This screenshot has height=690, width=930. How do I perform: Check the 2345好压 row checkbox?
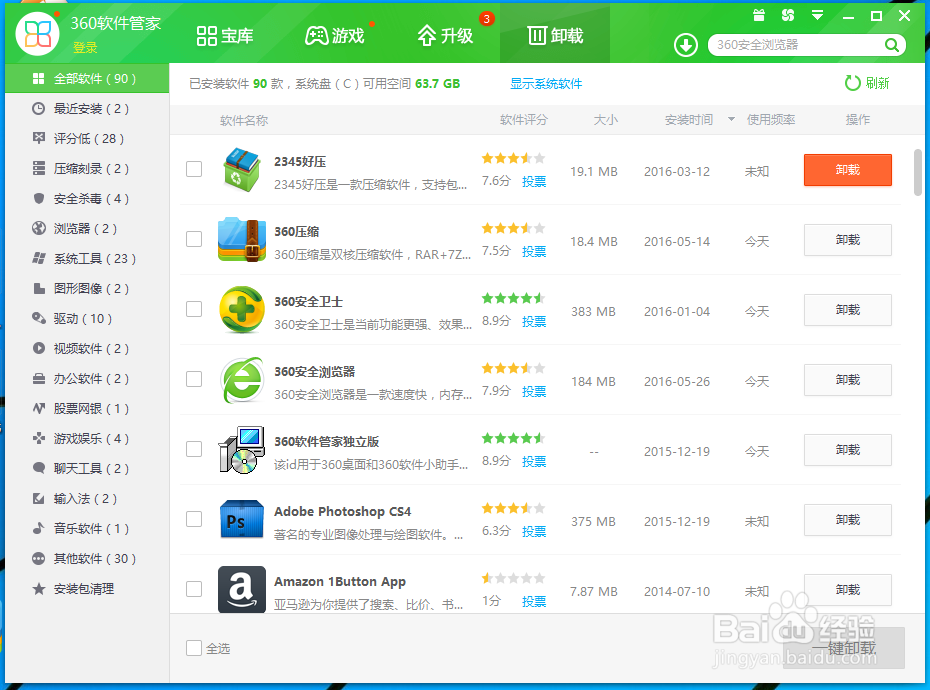pos(194,169)
